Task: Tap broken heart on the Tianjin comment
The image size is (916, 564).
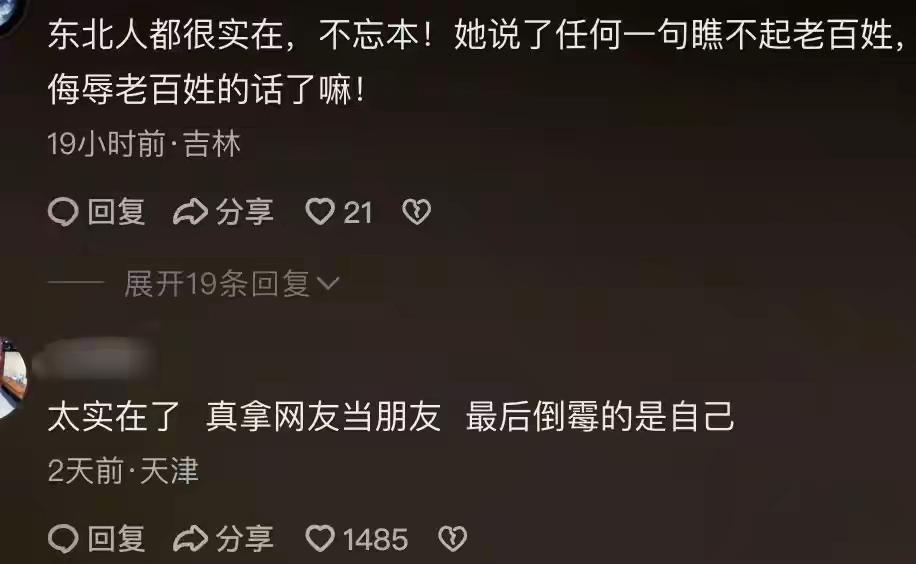Action: click(x=452, y=538)
